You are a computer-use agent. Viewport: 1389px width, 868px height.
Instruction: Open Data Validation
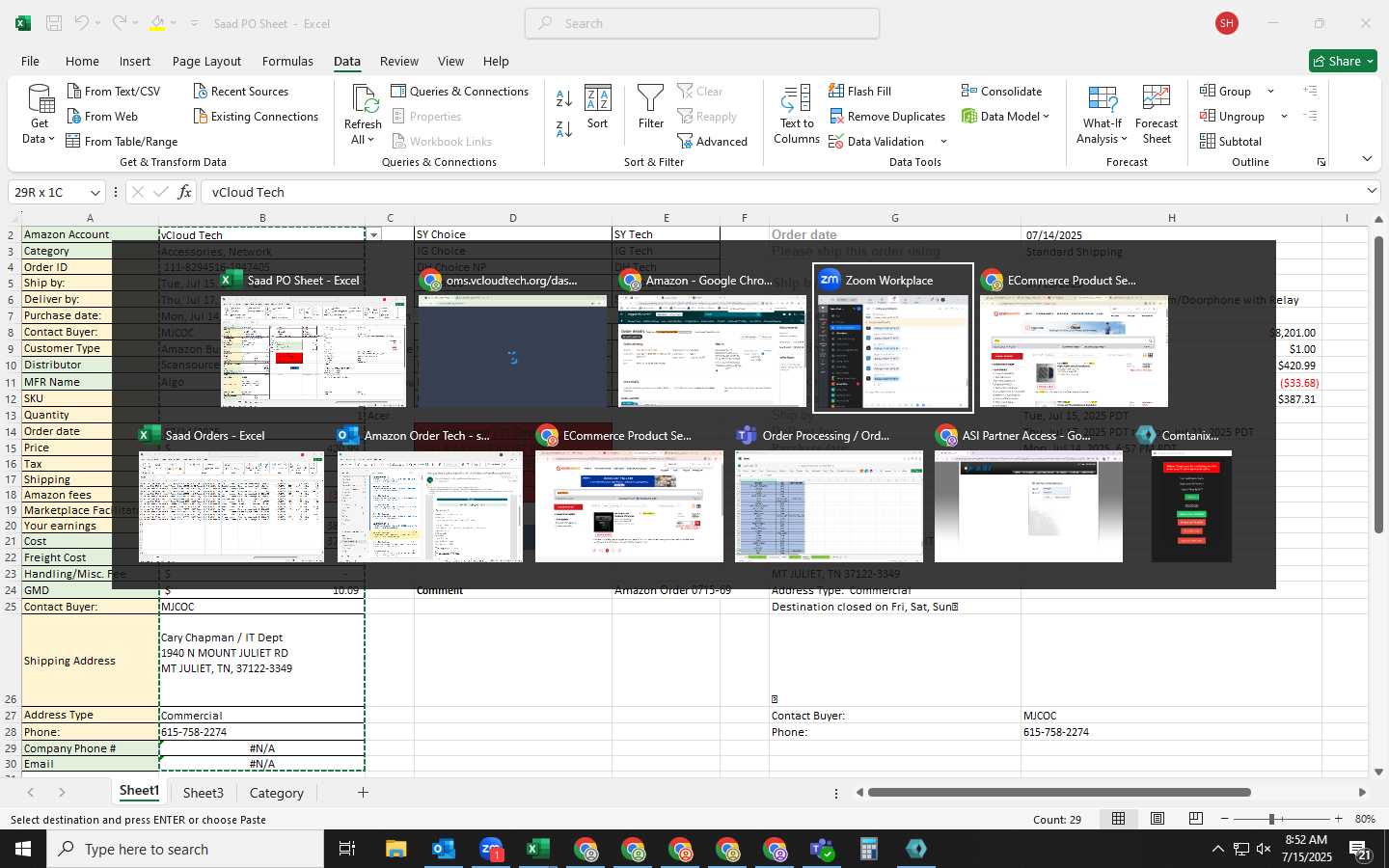(x=877, y=142)
